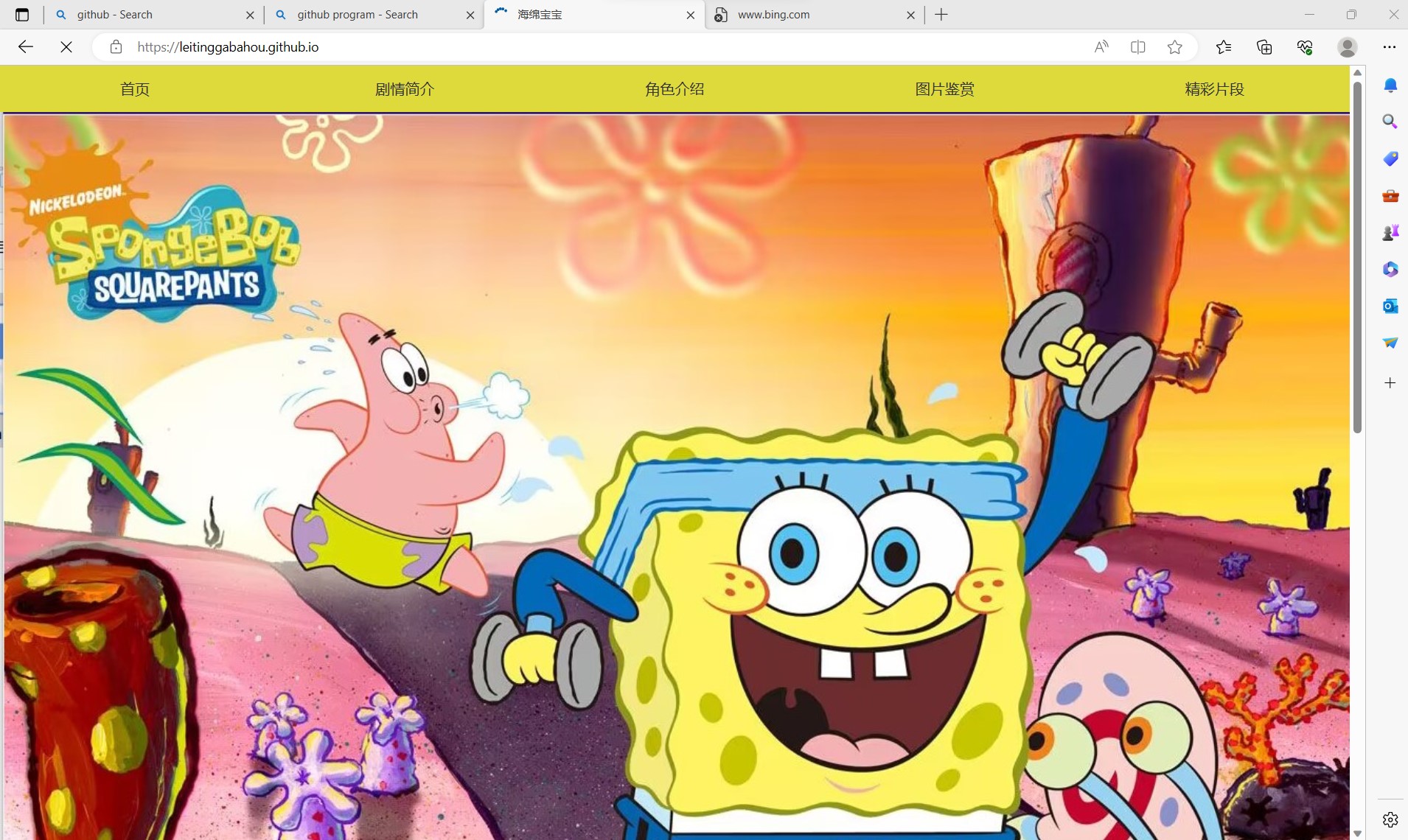
Task: Open sidebar notifications bell
Action: click(1390, 85)
